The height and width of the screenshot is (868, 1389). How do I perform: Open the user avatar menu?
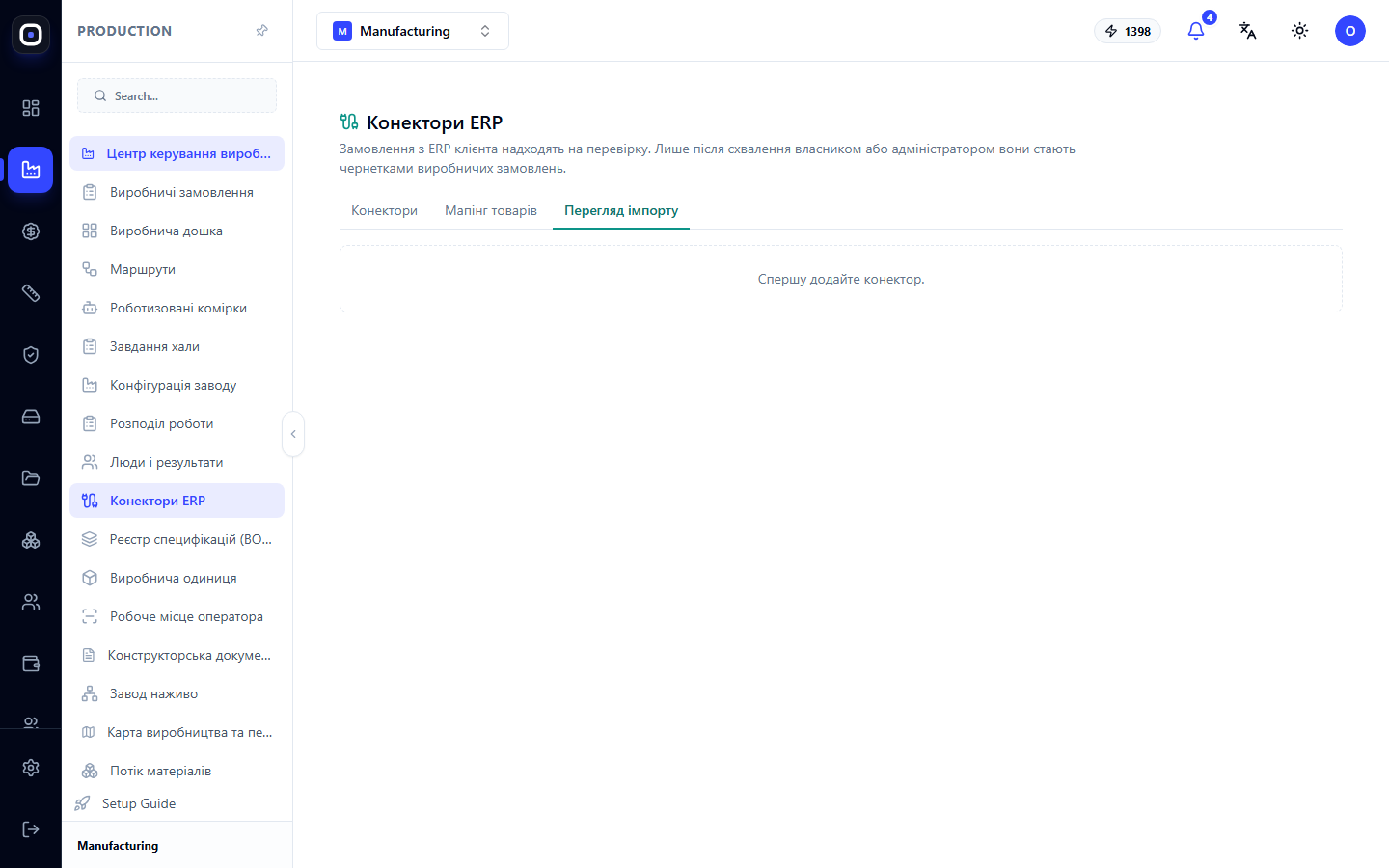click(x=1350, y=31)
